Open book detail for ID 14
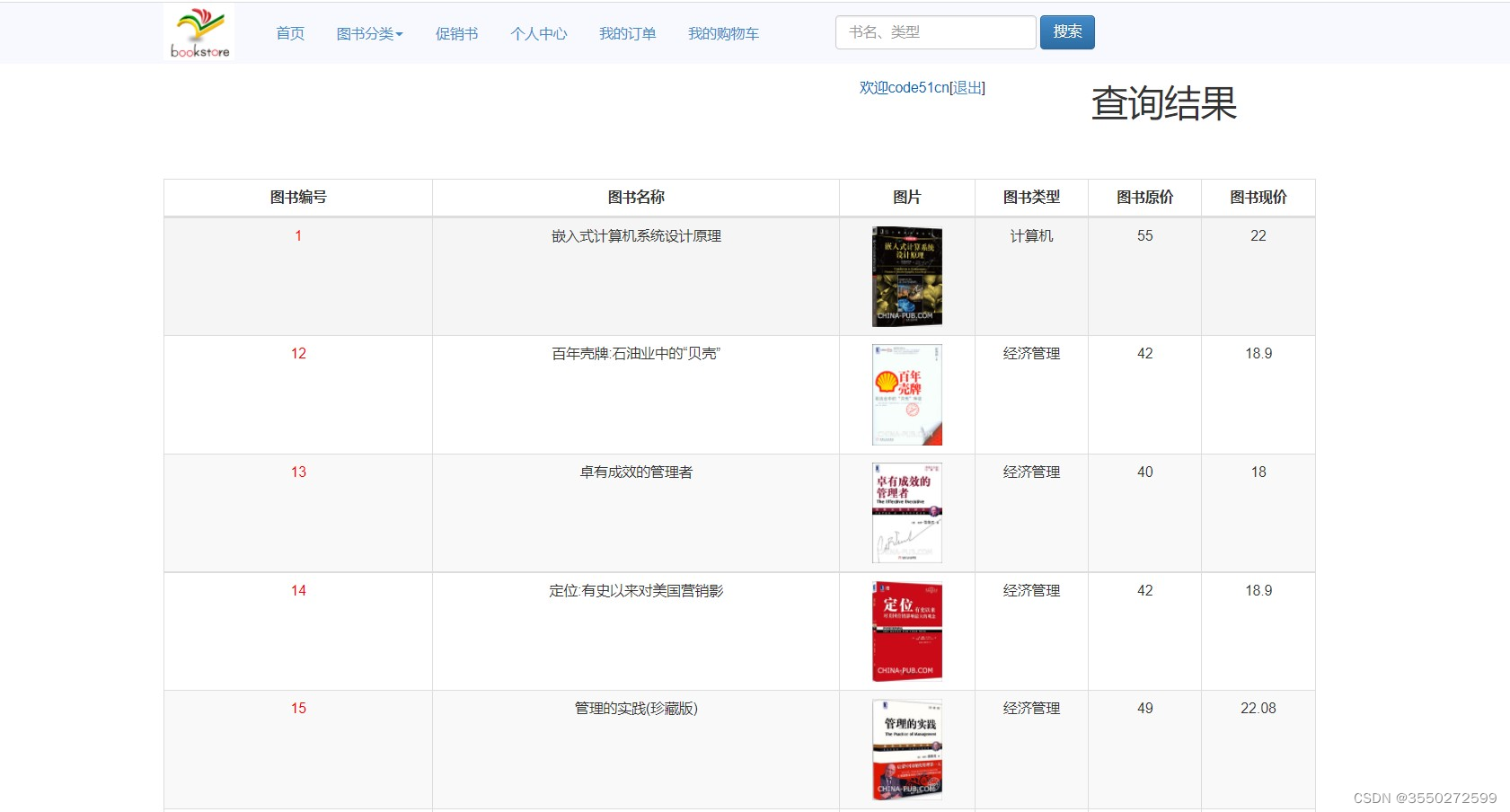The width and height of the screenshot is (1510, 812). pyautogui.click(x=297, y=590)
